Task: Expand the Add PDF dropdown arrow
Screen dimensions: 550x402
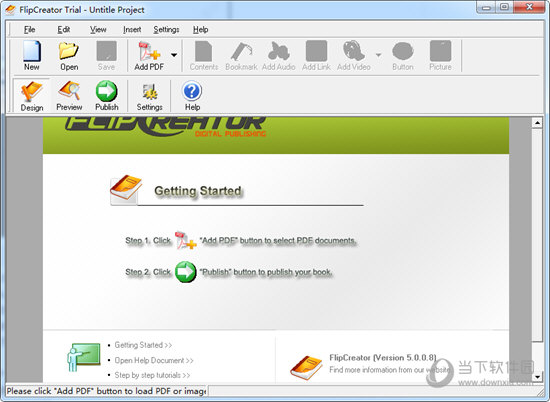Action: 174,55
